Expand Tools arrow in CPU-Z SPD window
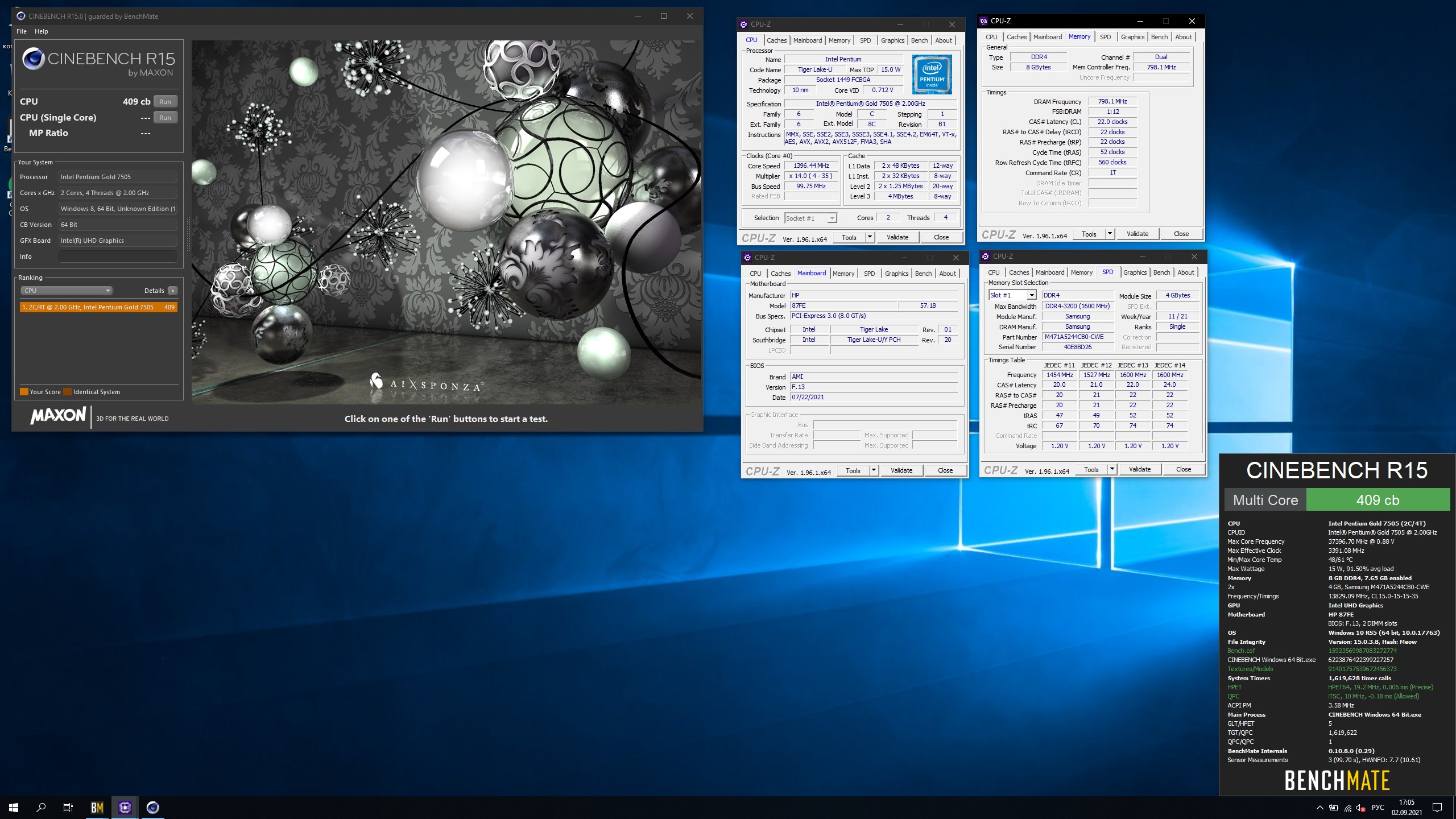 1112,469
